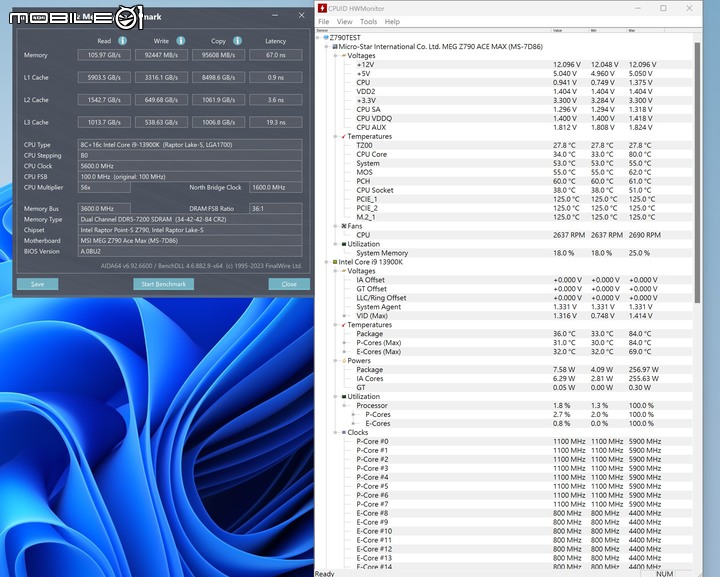The width and height of the screenshot is (720, 577).
Task: Click the Memory Read 105.97 GB/s field
Action: pos(104,55)
